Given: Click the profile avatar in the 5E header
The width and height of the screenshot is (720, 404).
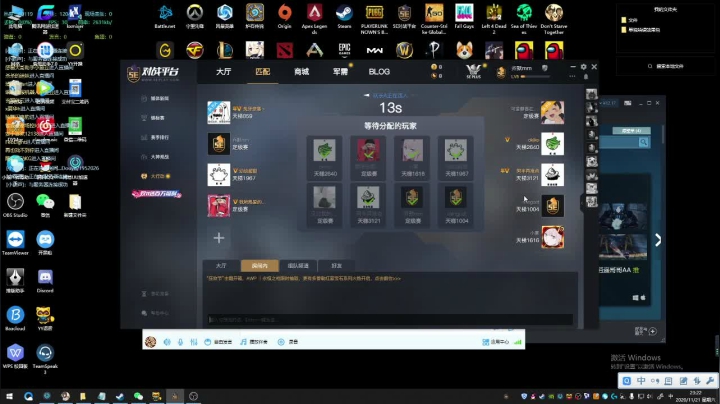Looking at the screenshot, I should [501, 72].
